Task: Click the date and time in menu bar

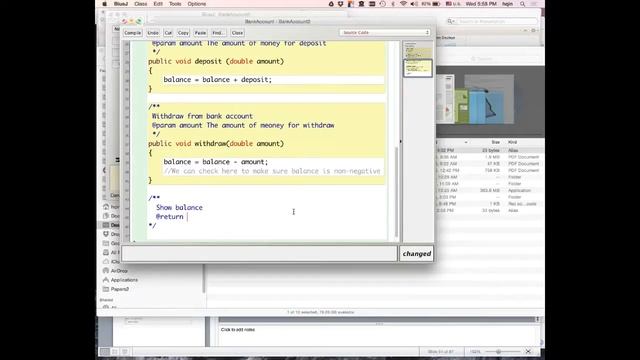Action: point(481,4)
